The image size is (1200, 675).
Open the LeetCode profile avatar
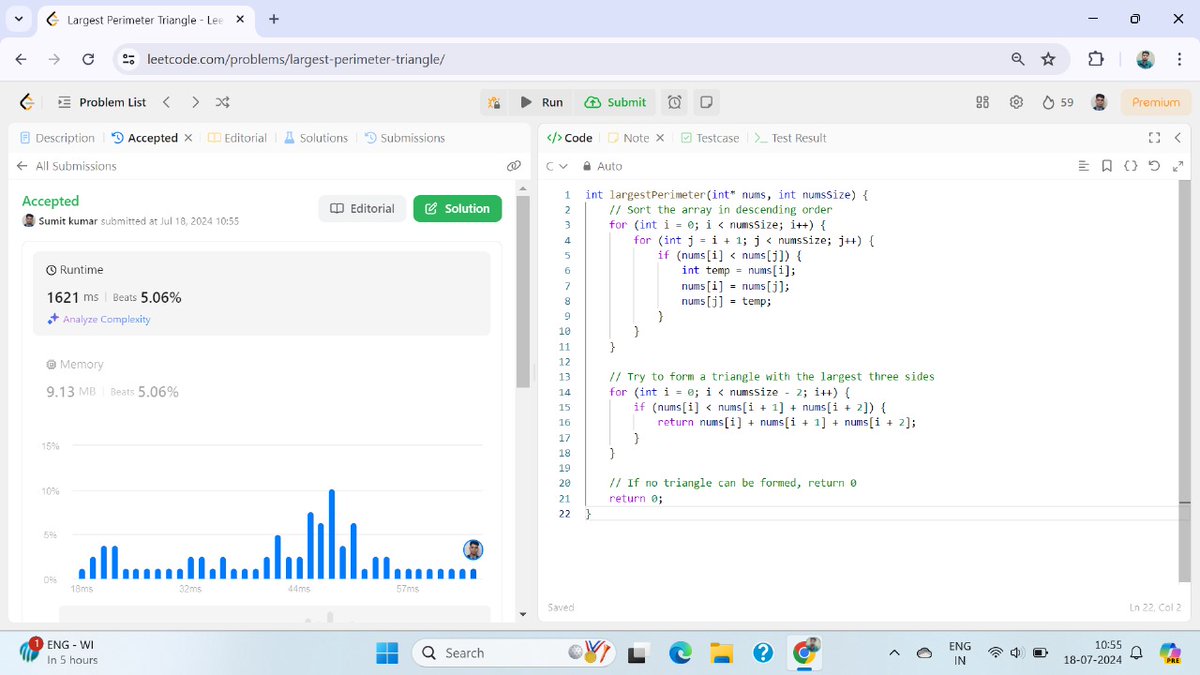click(x=1099, y=102)
